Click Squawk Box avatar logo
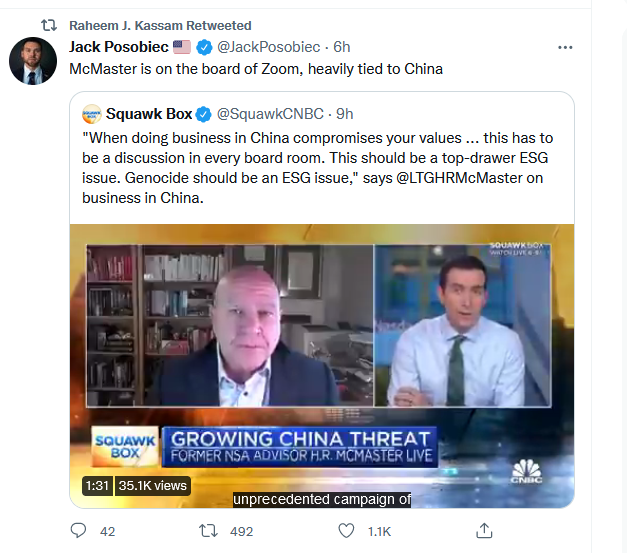The width and height of the screenshot is (627, 553). 92,114
